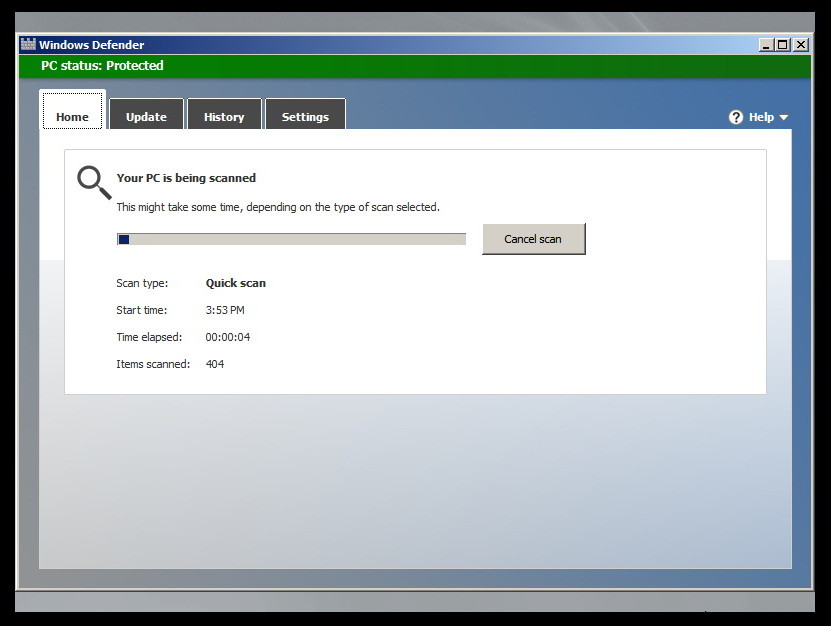Select the Quick scan type text
Screen dimensions: 831x626
tap(235, 283)
